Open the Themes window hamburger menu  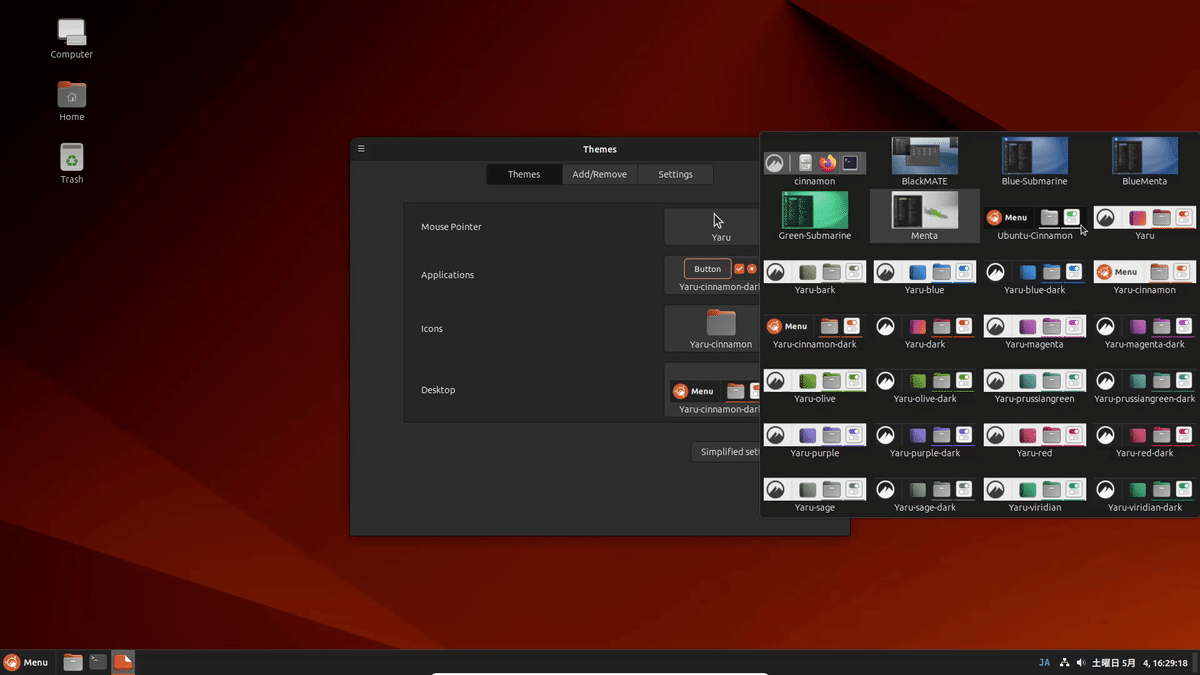[361, 149]
